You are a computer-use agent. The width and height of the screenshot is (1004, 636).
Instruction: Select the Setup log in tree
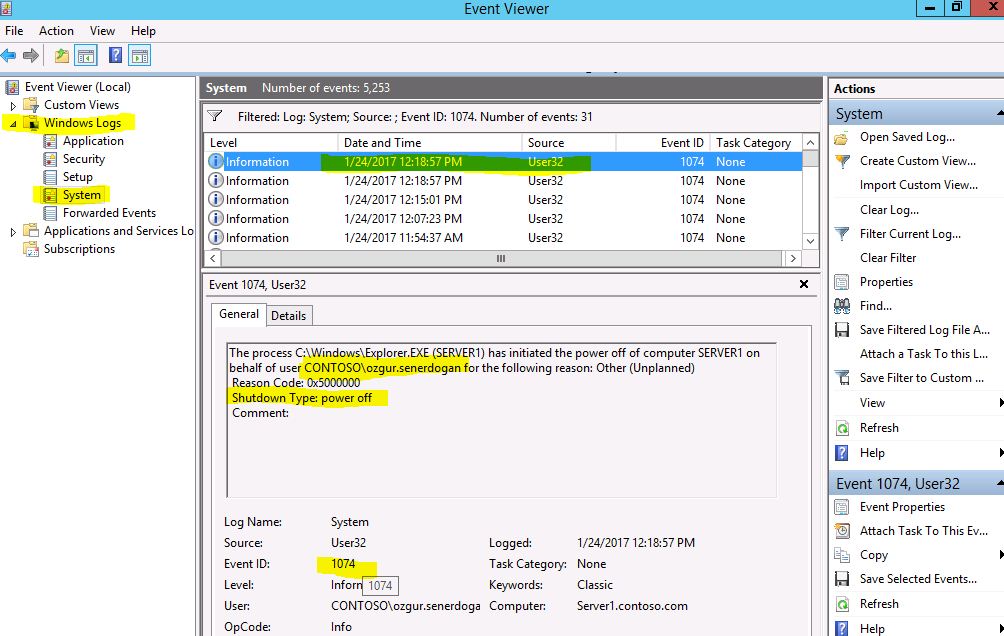[77, 177]
